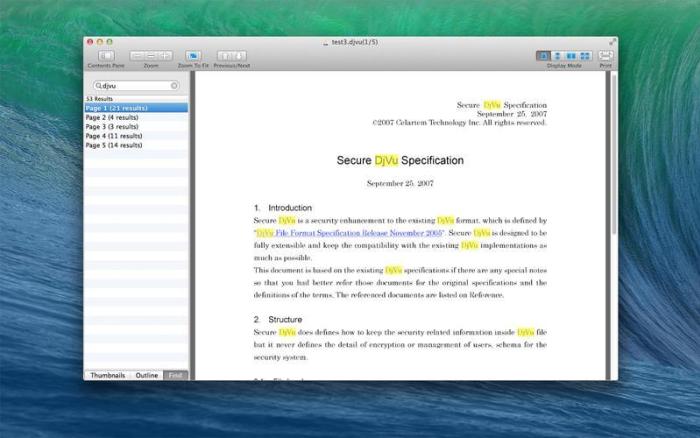Screen dimensions: 700x438
Task: Click the centered 'September 25, 2007' date line
Action: [x=400, y=183]
